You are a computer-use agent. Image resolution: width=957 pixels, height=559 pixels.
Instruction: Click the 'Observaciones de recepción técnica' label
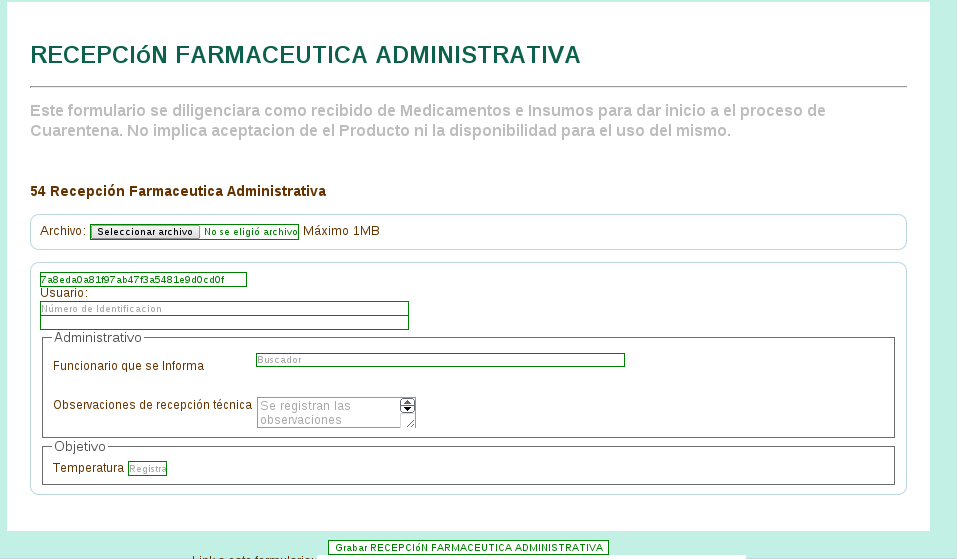[x=152, y=405]
